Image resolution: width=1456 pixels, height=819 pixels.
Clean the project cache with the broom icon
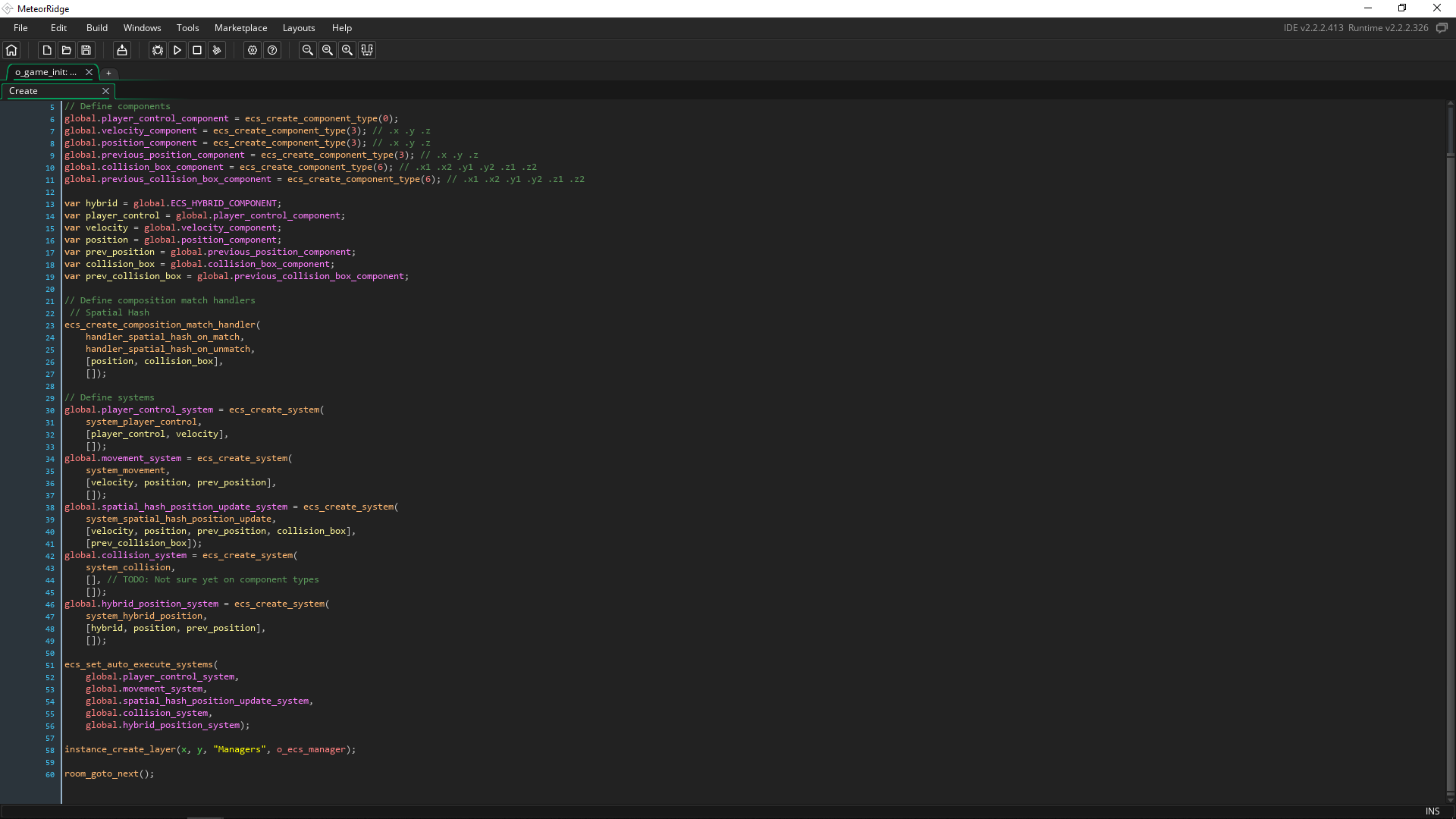(x=216, y=50)
